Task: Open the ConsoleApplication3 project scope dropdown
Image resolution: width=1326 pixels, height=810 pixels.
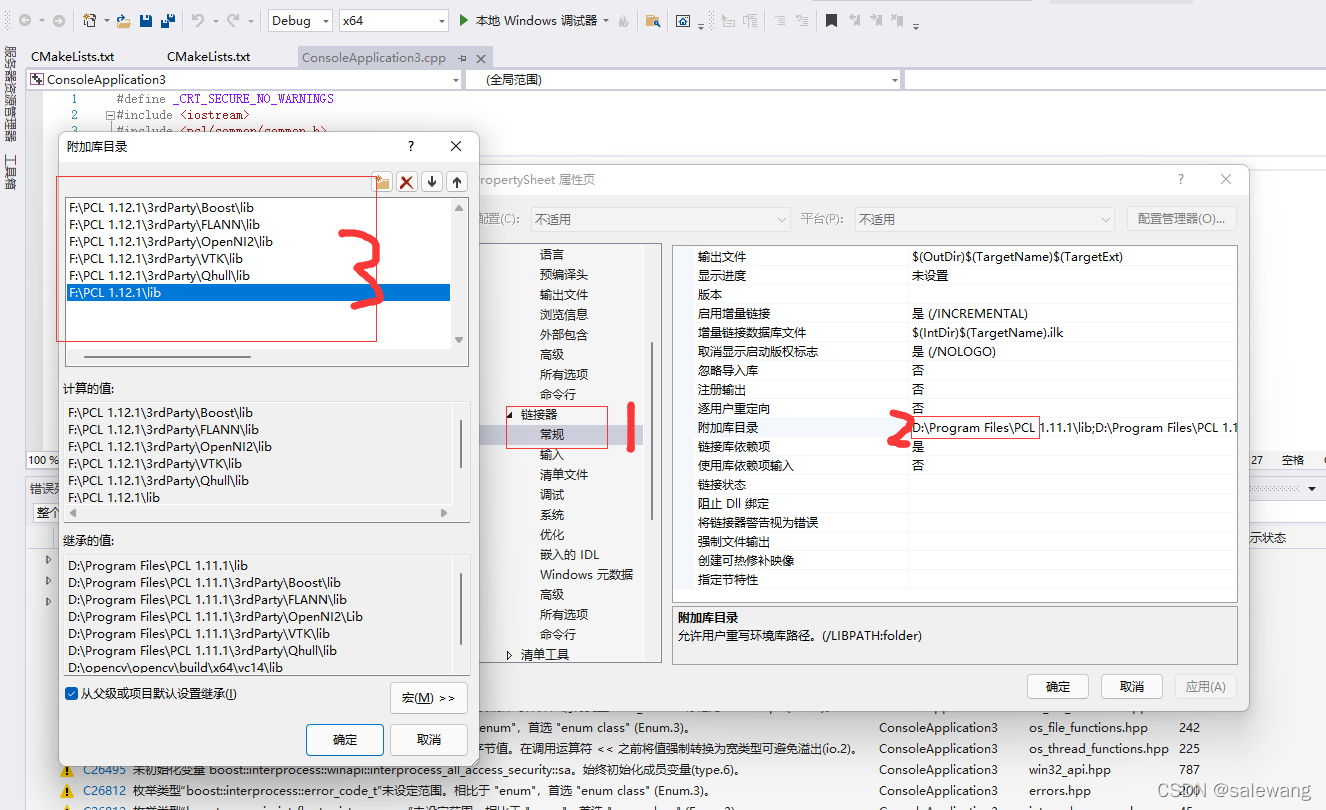Action: point(245,79)
